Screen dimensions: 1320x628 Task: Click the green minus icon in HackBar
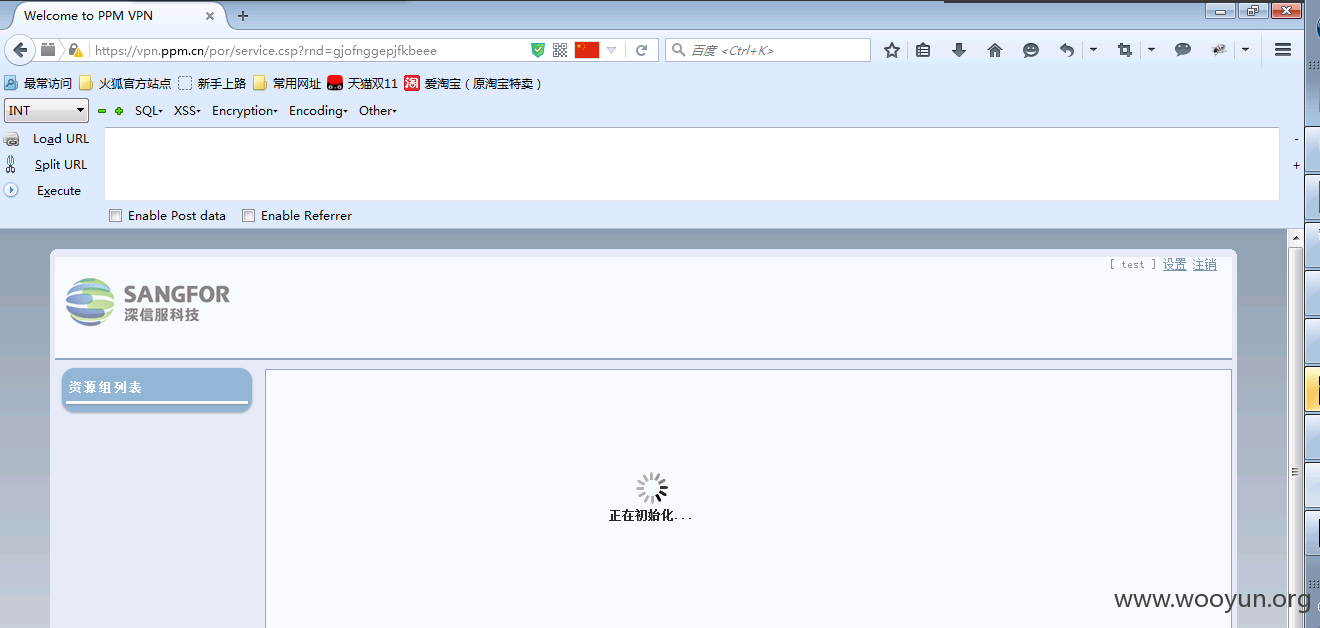pos(102,111)
